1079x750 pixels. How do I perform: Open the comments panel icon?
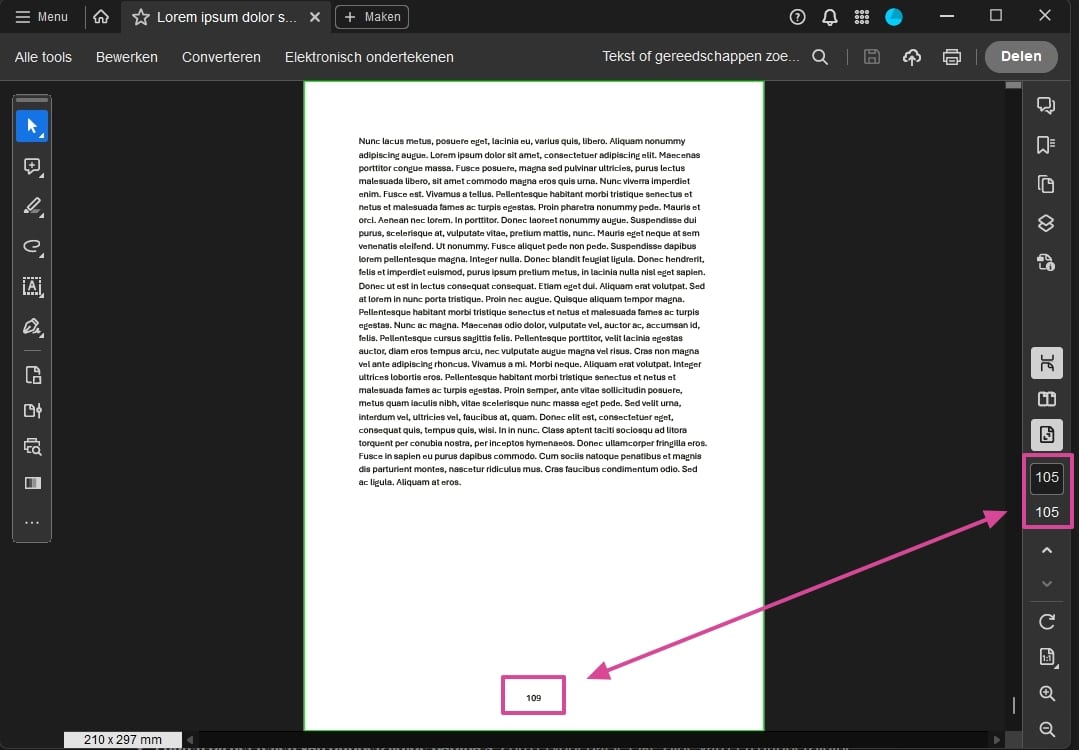[x=1046, y=105]
